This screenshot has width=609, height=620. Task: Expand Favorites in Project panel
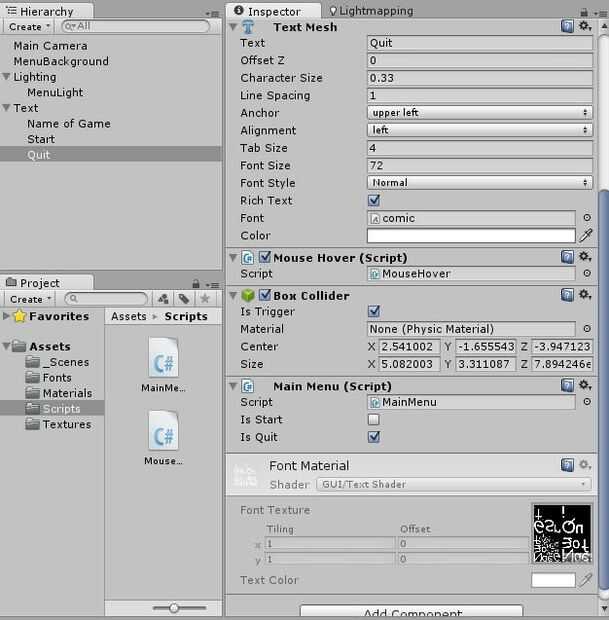tap(6, 316)
